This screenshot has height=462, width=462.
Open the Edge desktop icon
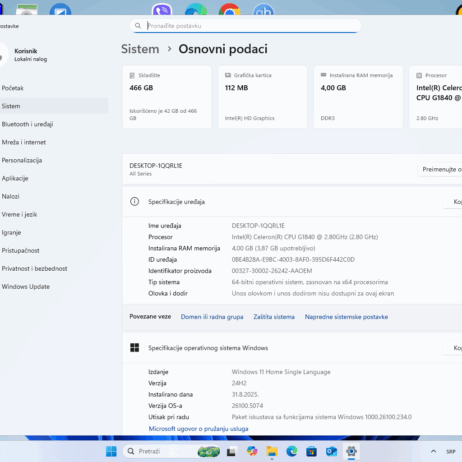(196, 9)
